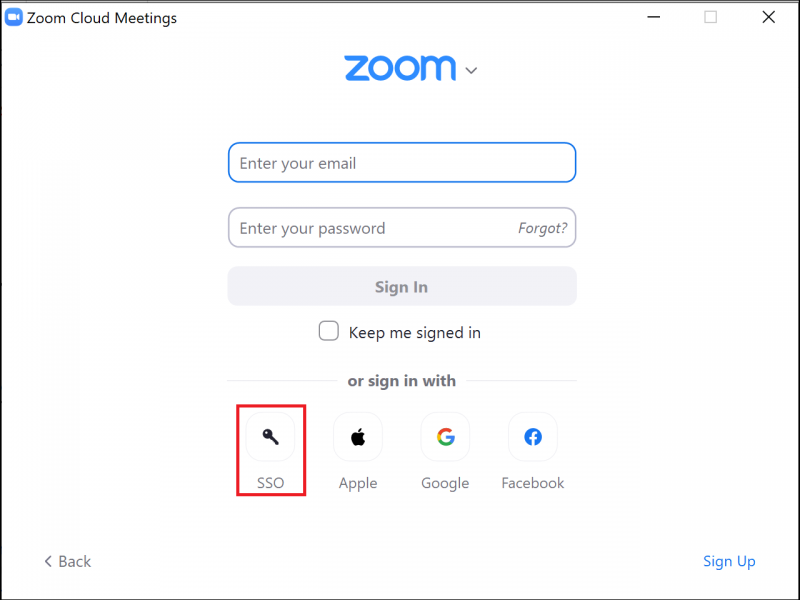
Task: Expand the chevron beside the Zoom wordmark
Action: [x=470, y=70]
